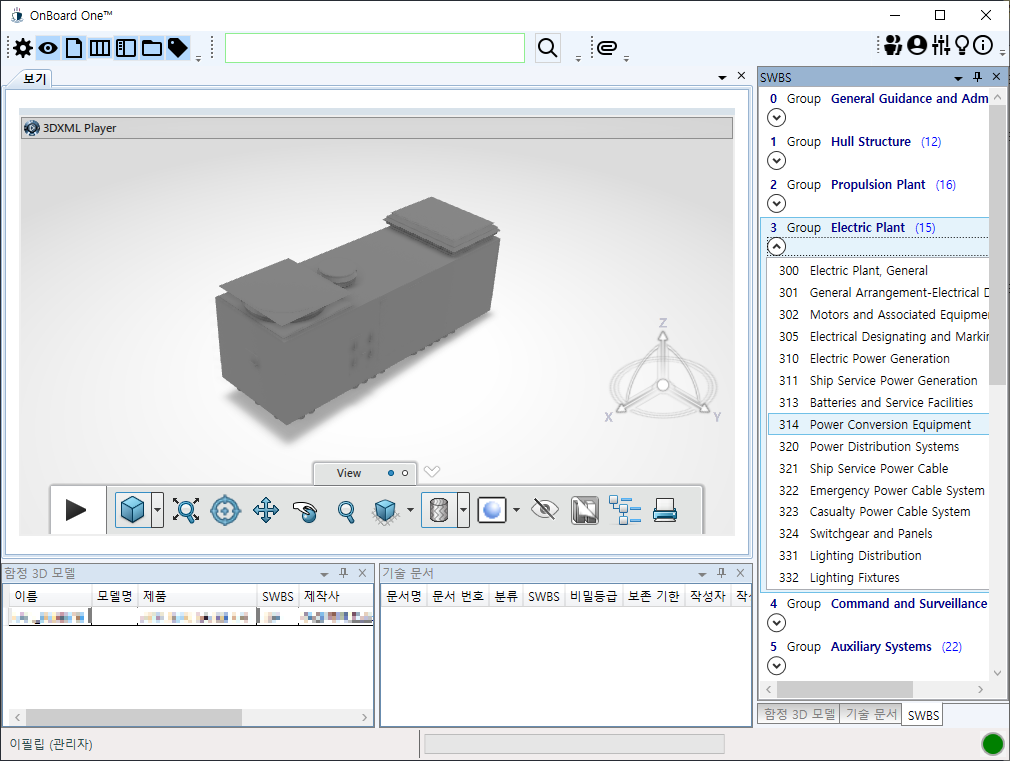Toggle the document page icon in the top toolbar

tap(74, 48)
